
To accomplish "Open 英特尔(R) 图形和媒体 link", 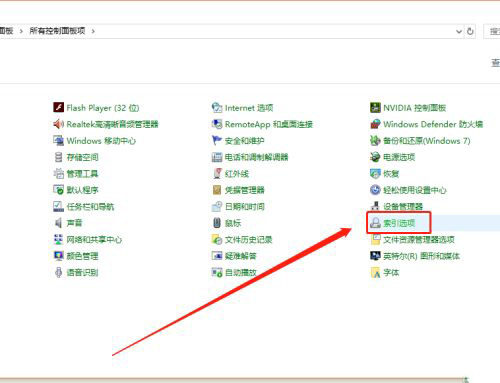I will pyautogui.click(x=421, y=256).
